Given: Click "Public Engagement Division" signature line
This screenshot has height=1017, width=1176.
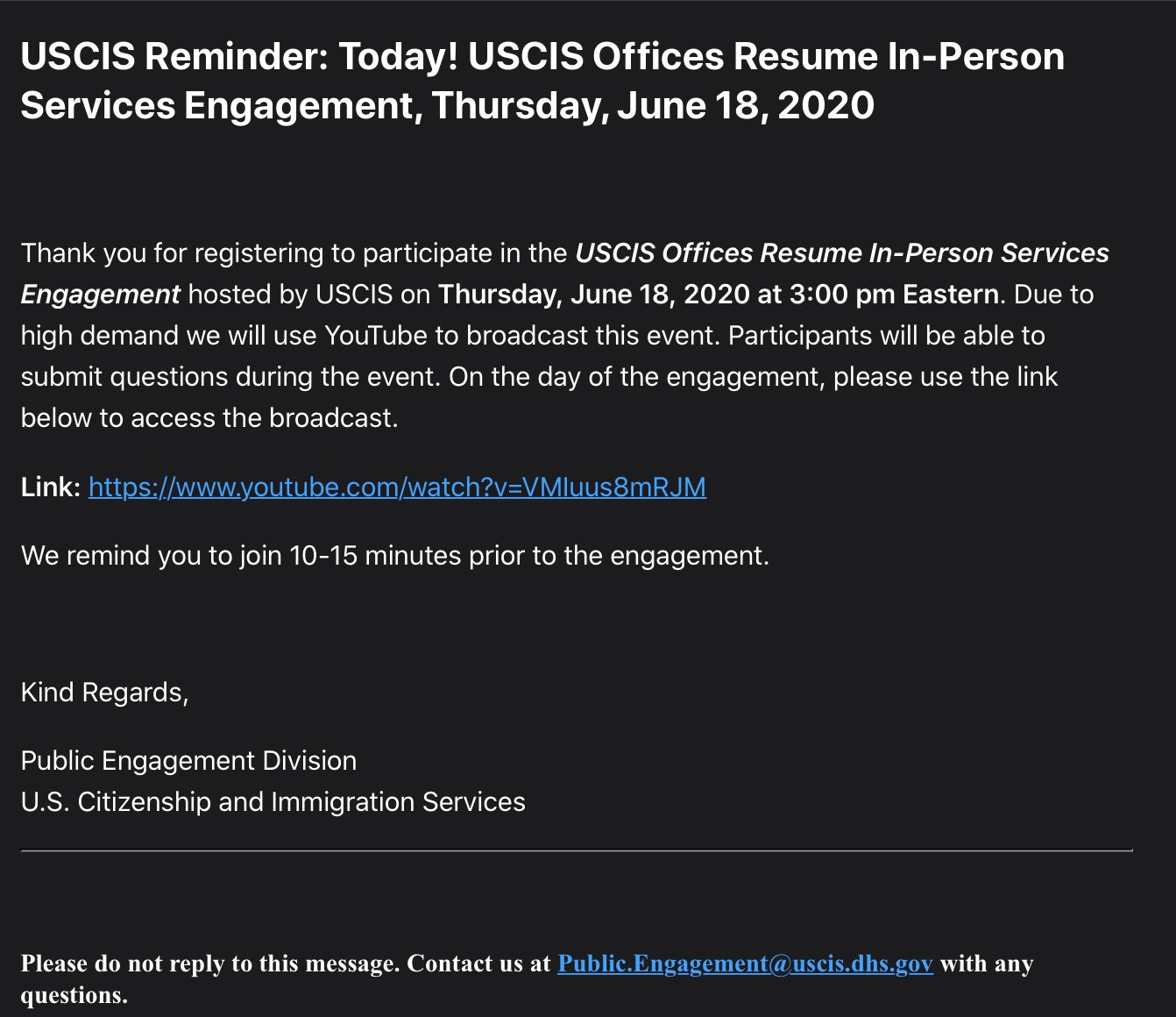Looking at the screenshot, I should tap(188, 760).
